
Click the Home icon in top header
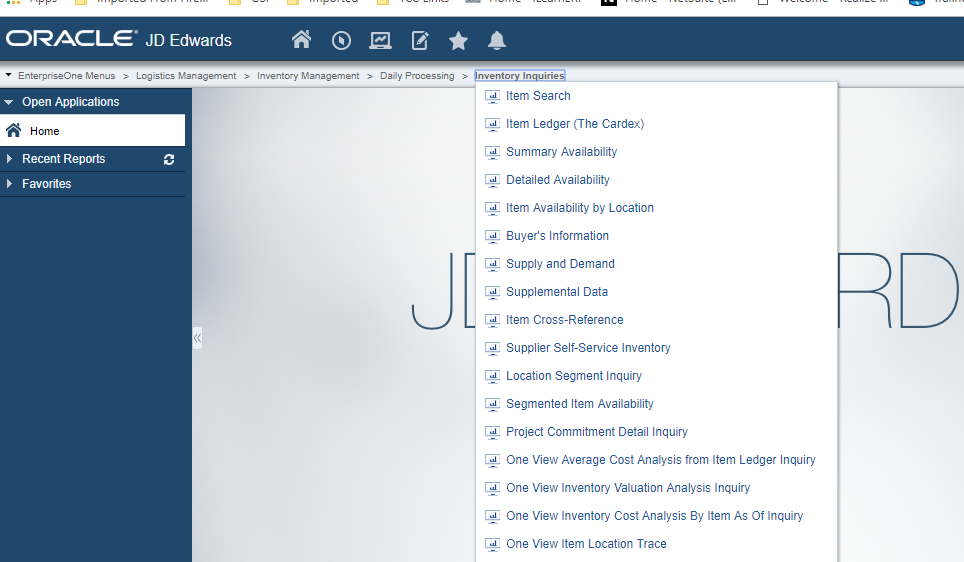coord(301,40)
